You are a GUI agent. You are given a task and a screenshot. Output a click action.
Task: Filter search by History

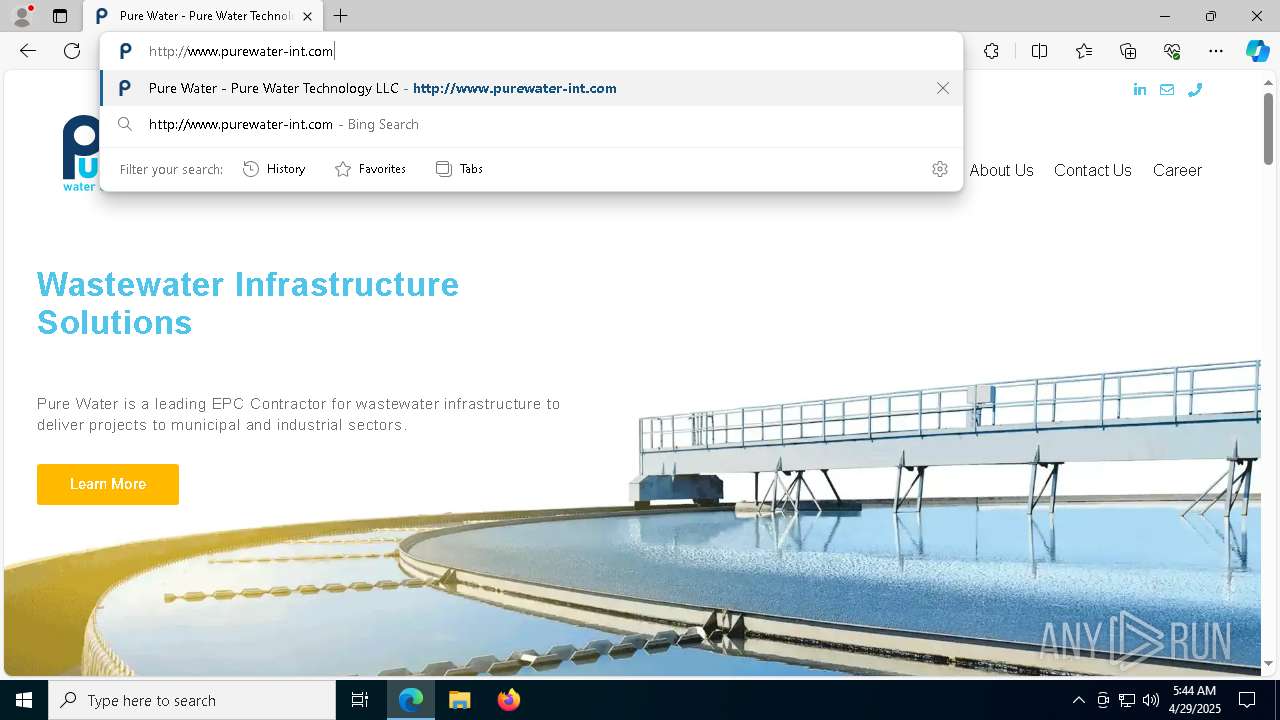click(274, 169)
